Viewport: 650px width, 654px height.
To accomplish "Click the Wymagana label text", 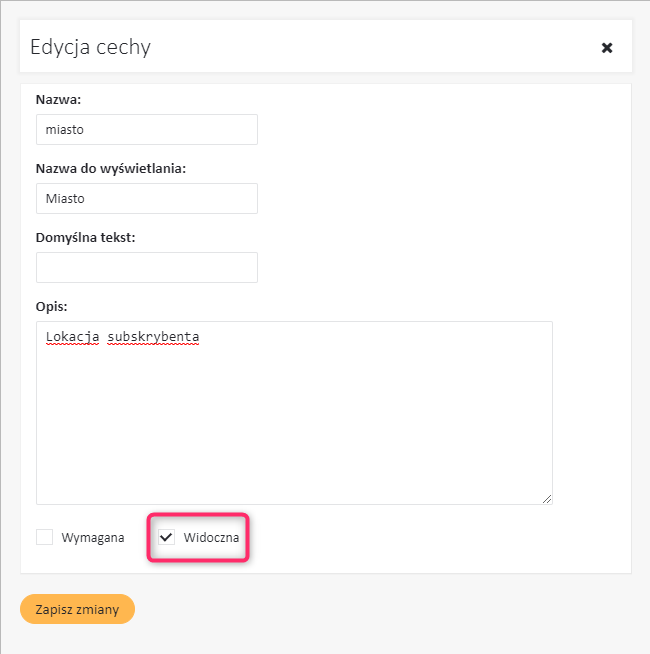I will (93, 538).
